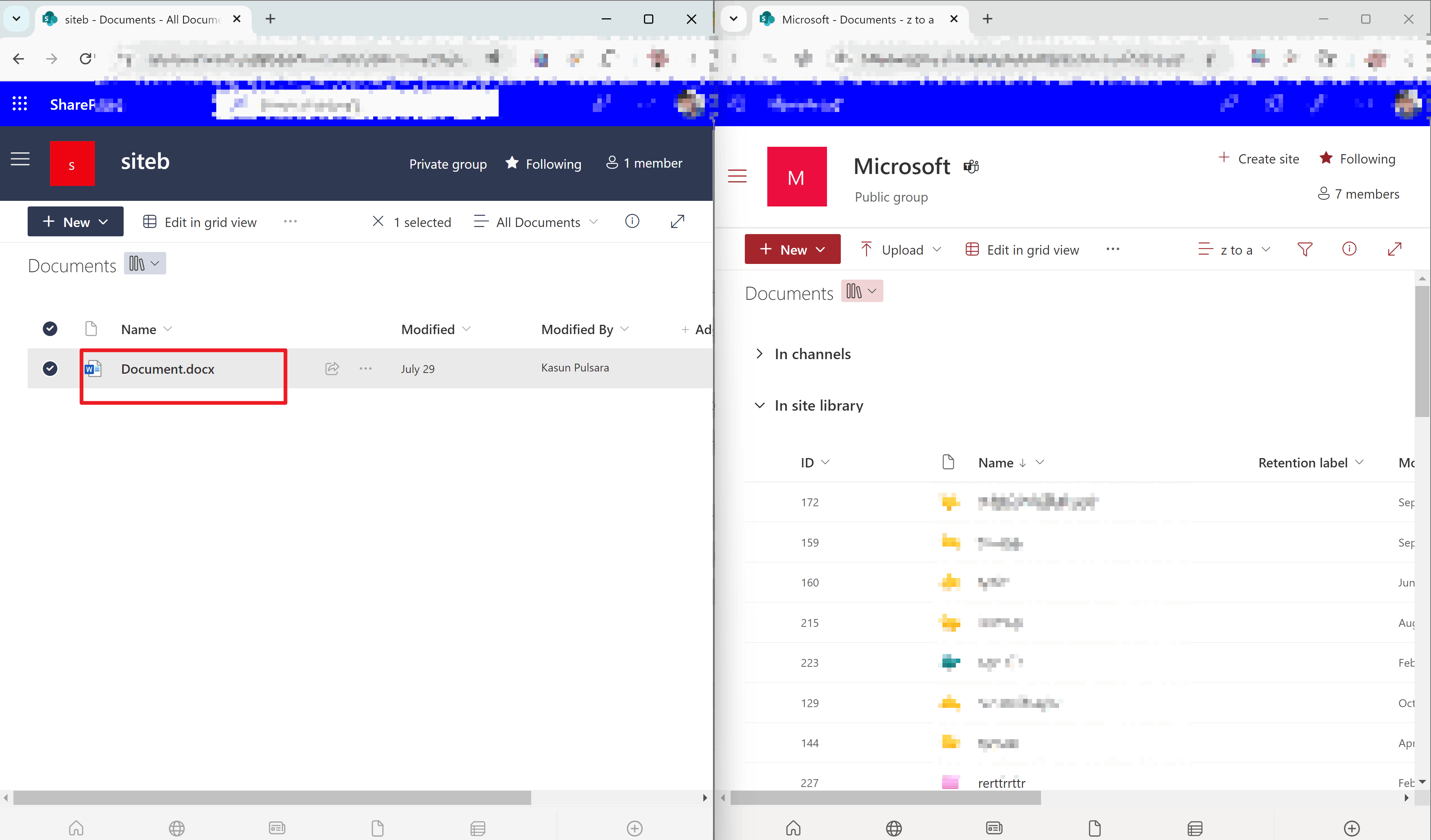The width and height of the screenshot is (1431, 840).
Task: Toggle Following on the Microsoft site
Action: (1358, 158)
